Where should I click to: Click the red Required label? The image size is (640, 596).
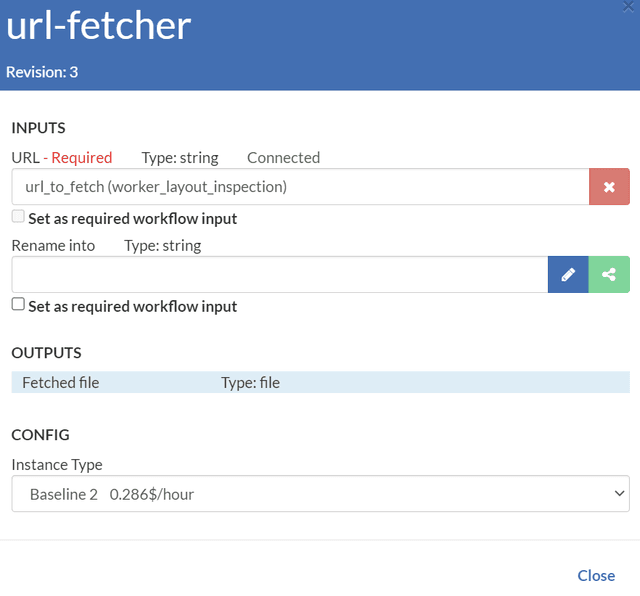tap(81, 157)
